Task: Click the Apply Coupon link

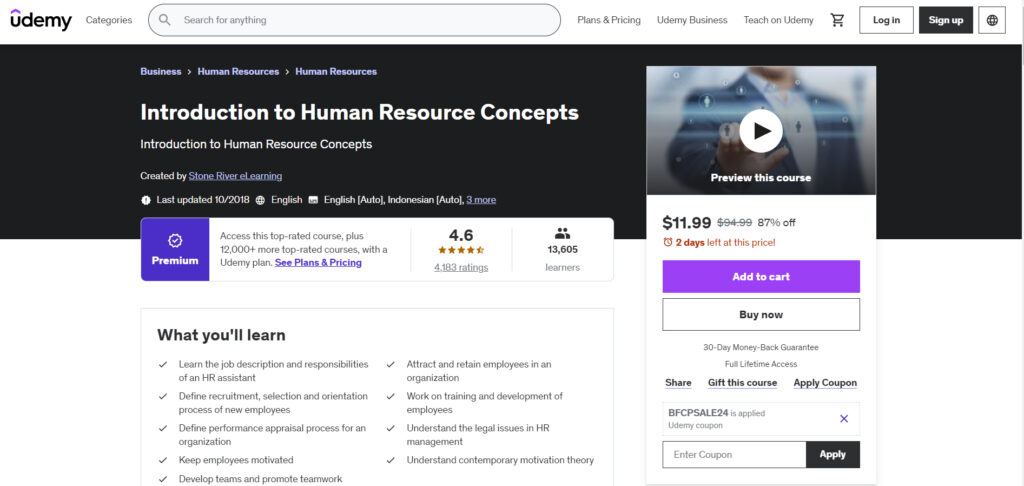Action: click(x=825, y=383)
